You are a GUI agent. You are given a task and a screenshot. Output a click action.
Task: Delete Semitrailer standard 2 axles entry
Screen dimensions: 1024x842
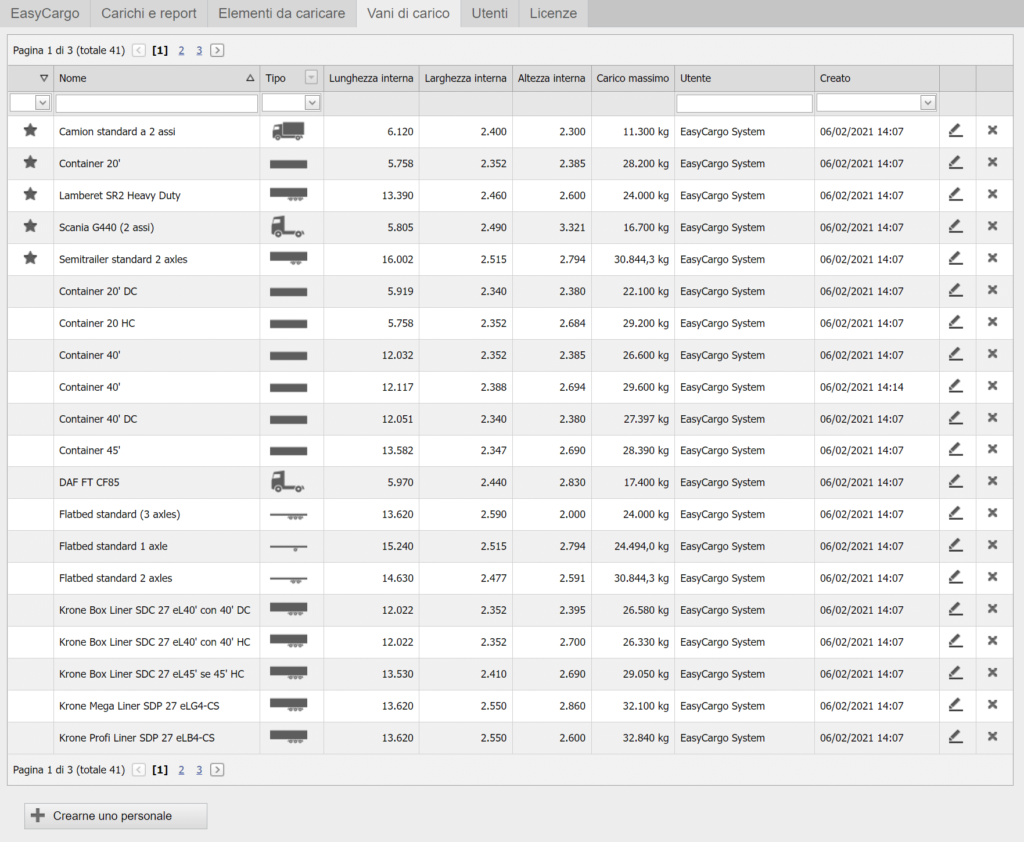point(992,258)
